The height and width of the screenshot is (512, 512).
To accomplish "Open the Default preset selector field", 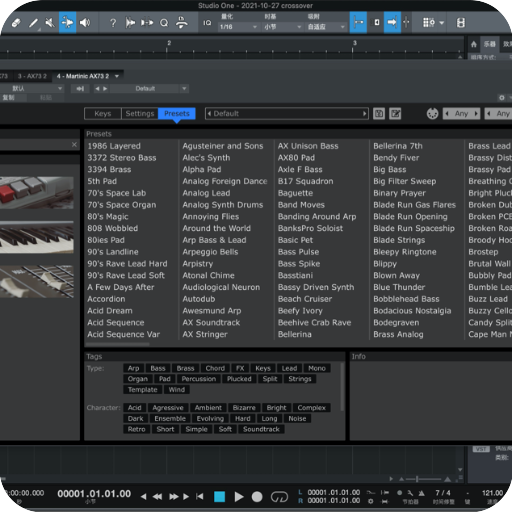I will pos(287,114).
